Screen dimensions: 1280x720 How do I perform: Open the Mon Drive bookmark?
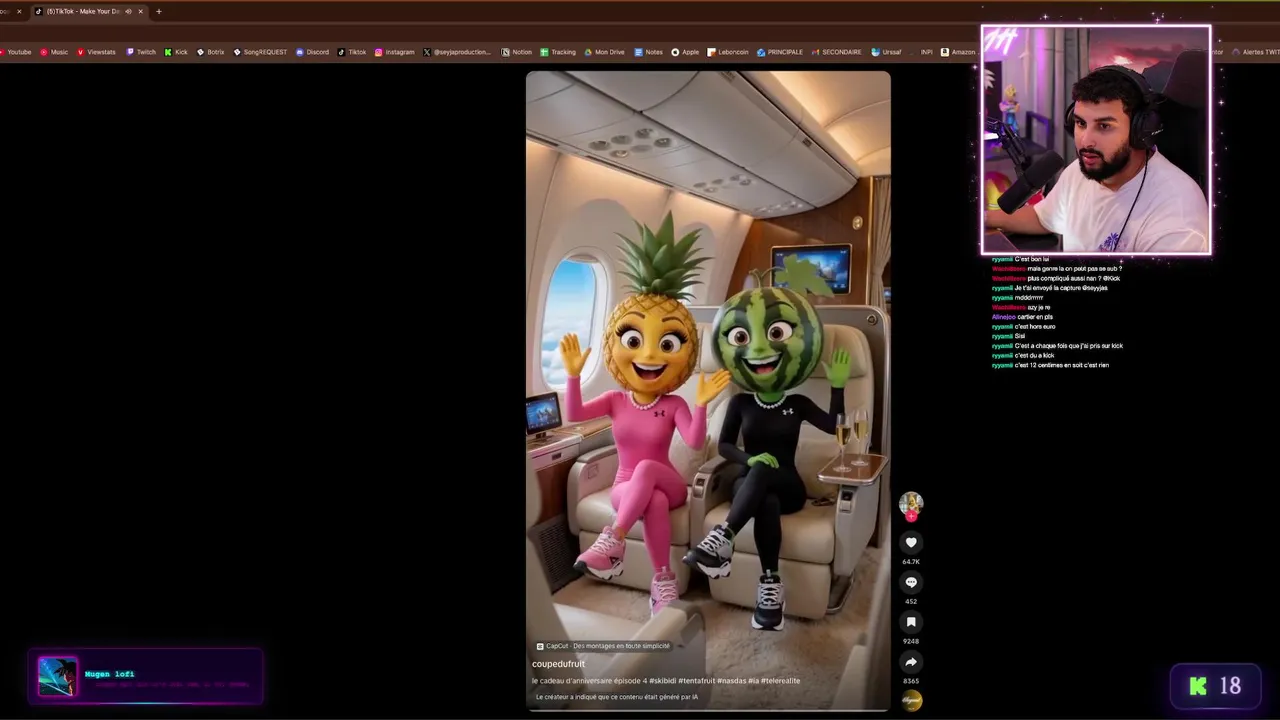604,52
